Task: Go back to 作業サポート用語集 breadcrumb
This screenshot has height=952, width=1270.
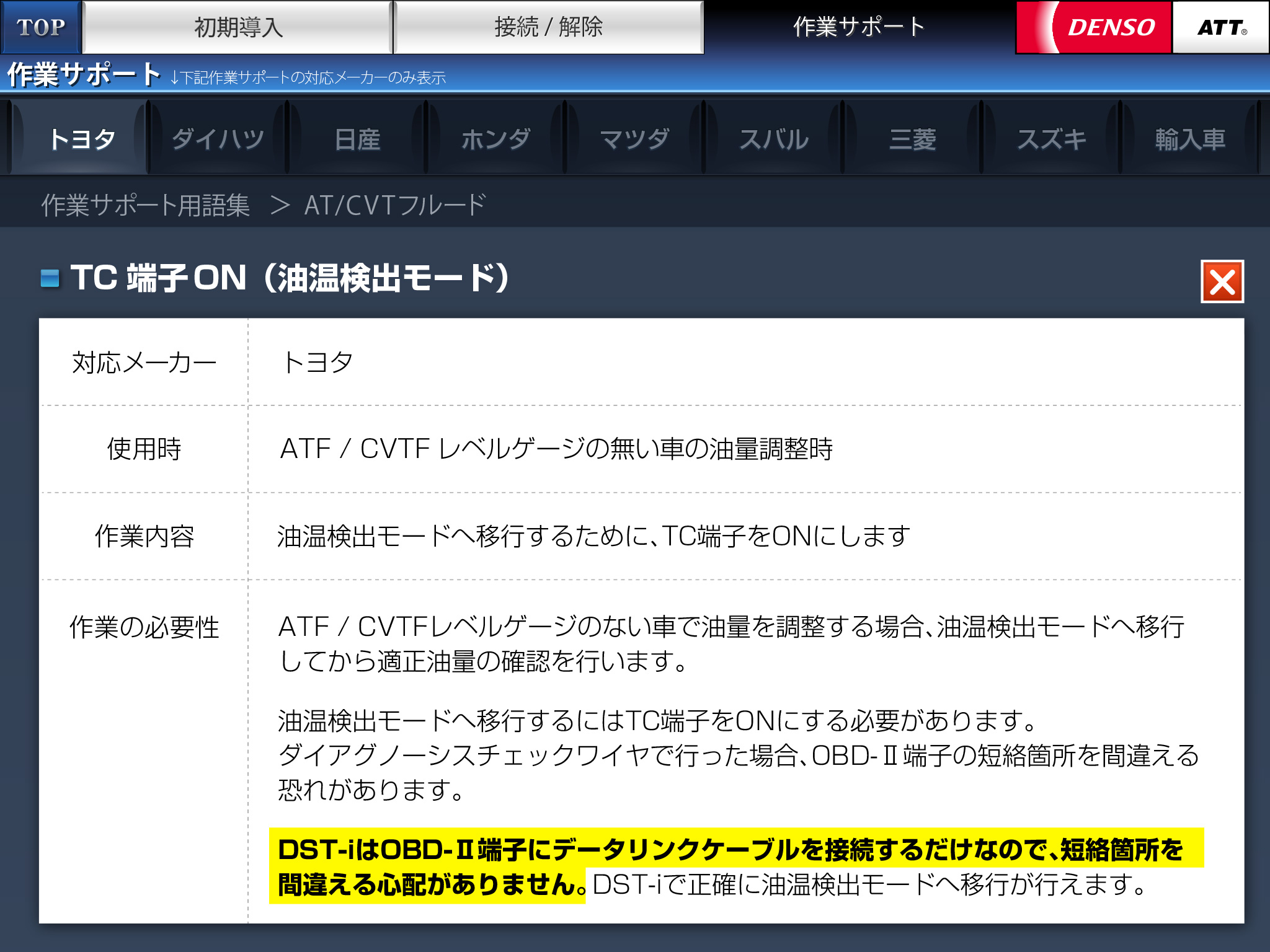Action: click(x=146, y=205)
